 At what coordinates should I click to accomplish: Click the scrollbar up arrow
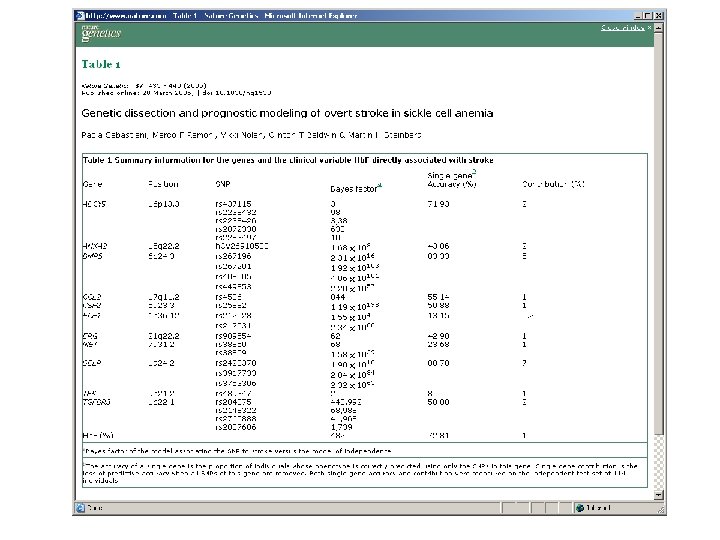point(658,28)
